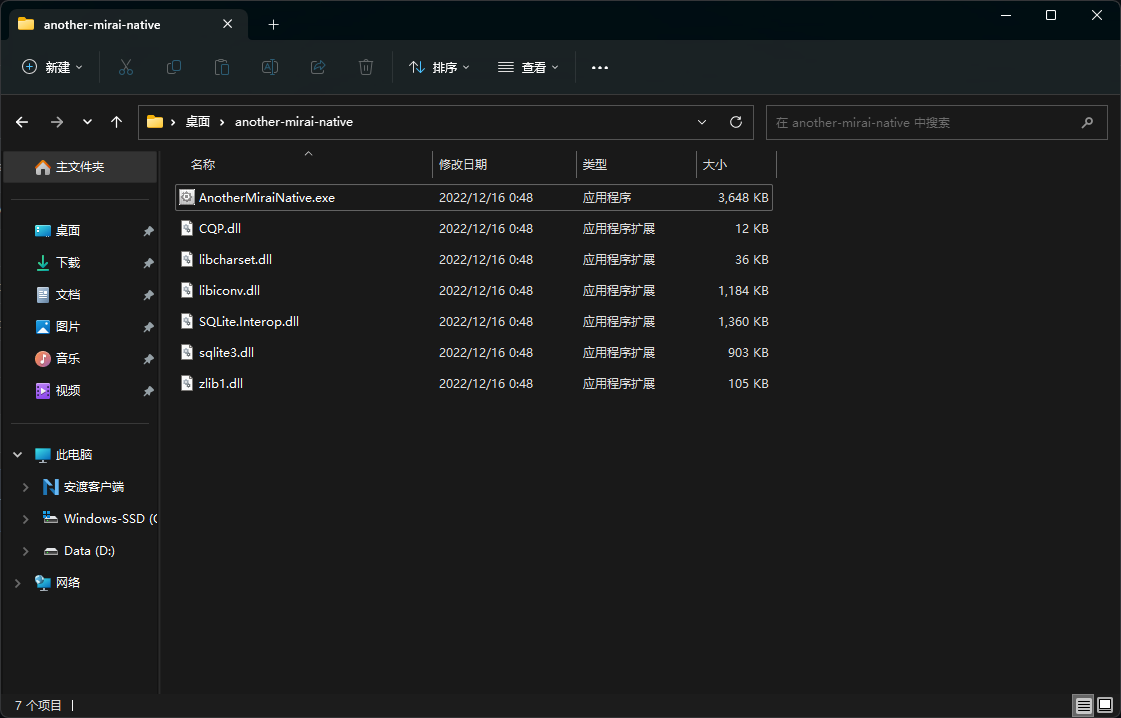
Task: Click the Copy icon in toolbar
Action: tap(174, 67)
